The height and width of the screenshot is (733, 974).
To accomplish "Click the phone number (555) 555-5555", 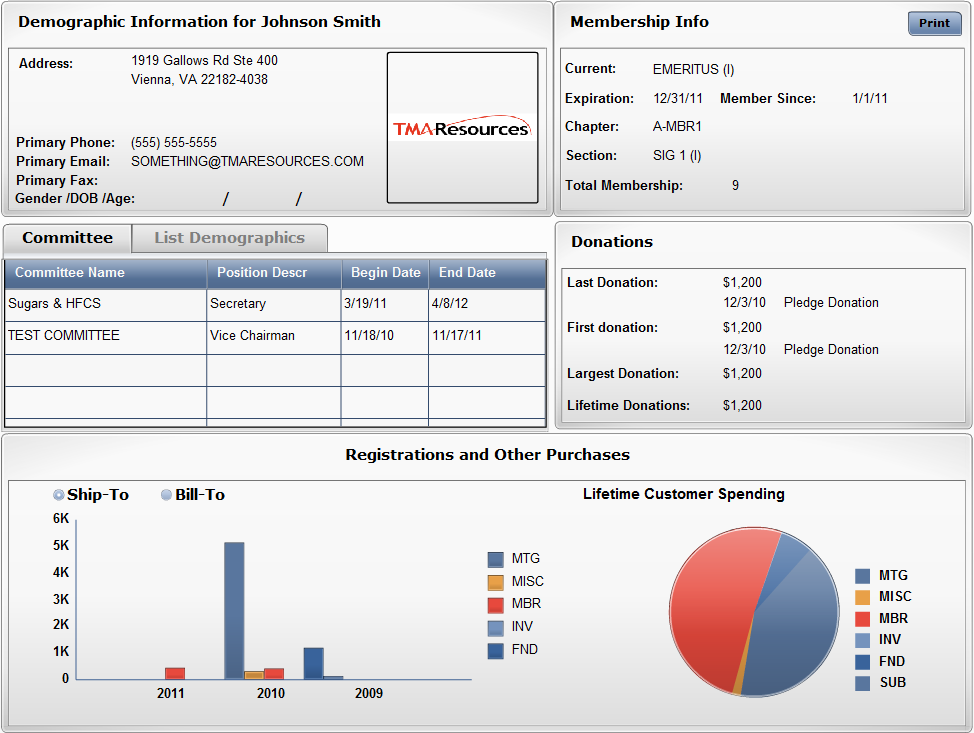I will 174,143.
